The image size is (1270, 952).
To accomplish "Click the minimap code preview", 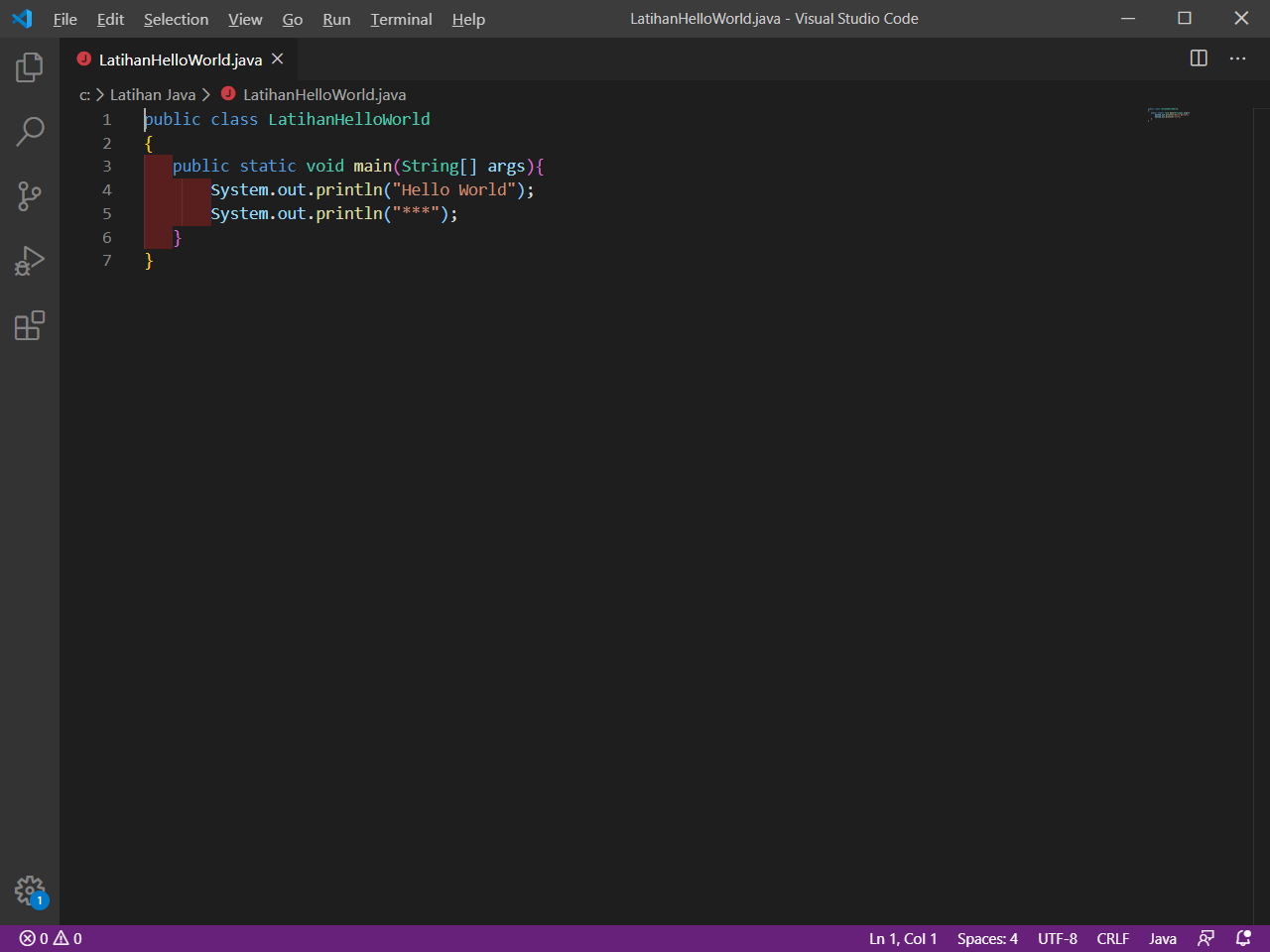I will [x=1169, y=115].
